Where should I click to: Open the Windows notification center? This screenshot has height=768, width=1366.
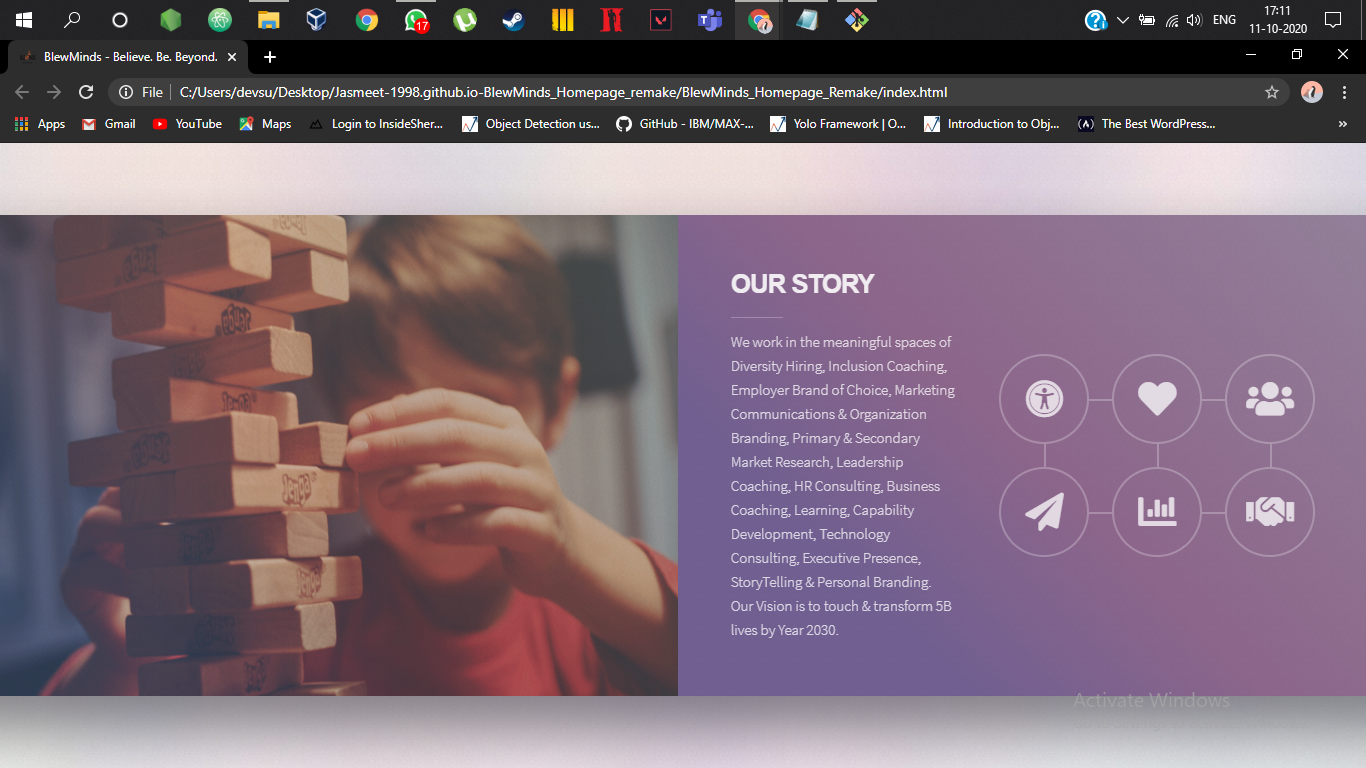[1332, 20]
